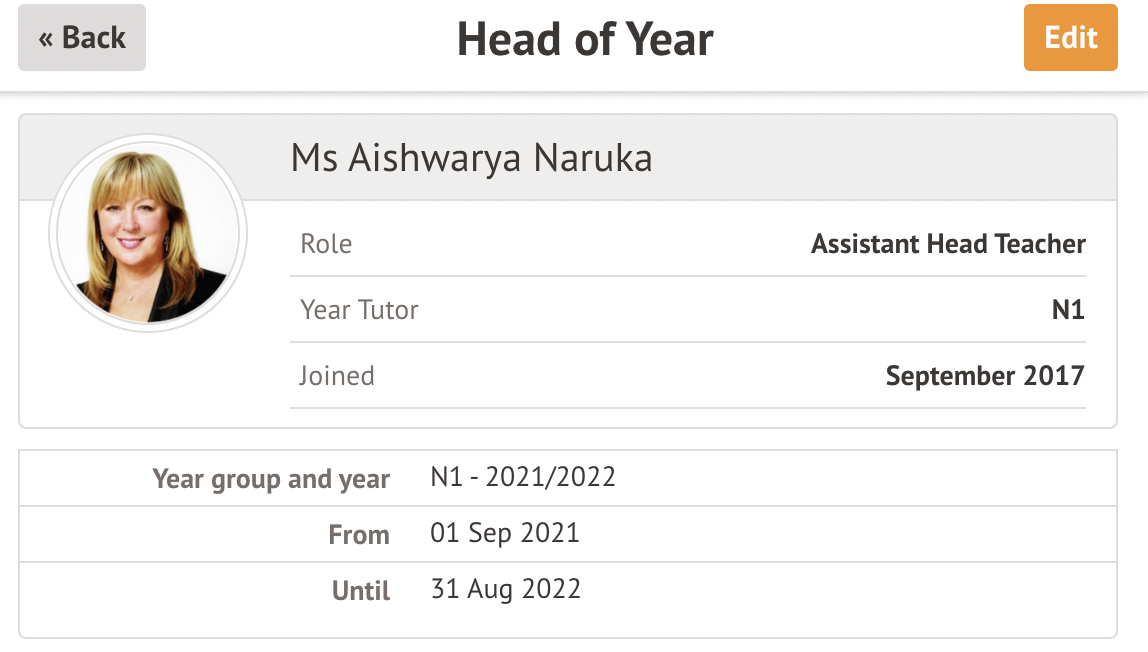Select the 01 Sep 2021 start date

pyautogui.click(x=505, y=533)
